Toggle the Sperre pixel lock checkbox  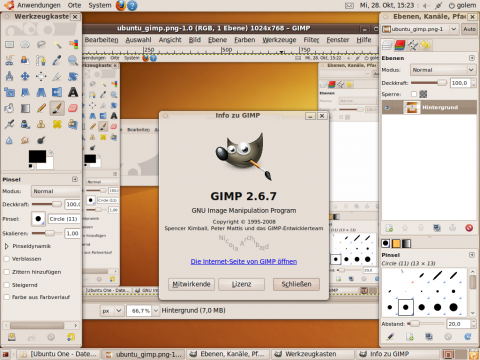click(414, 94)
